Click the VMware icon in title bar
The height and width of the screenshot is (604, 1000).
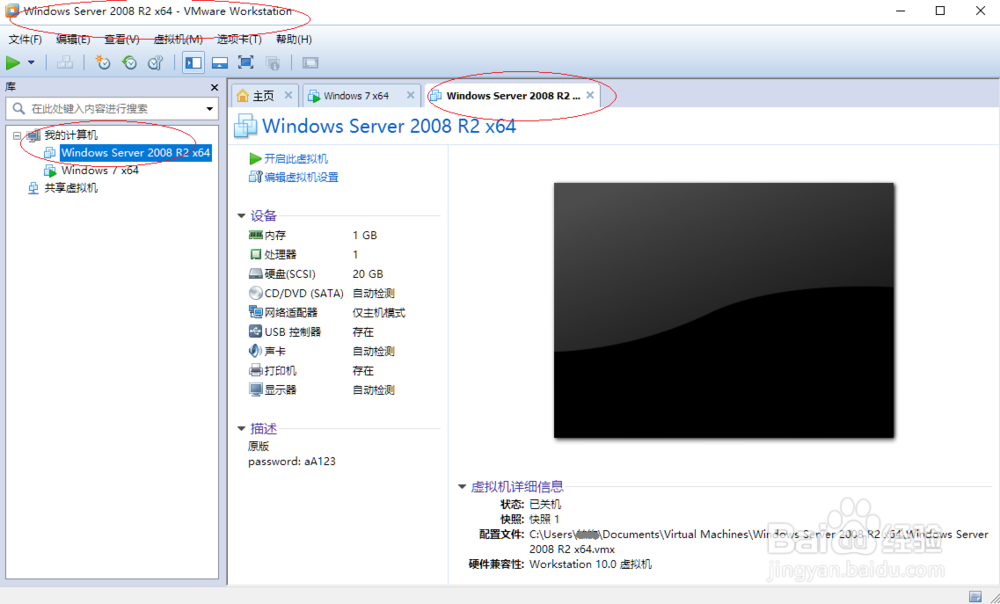[11, 11]
